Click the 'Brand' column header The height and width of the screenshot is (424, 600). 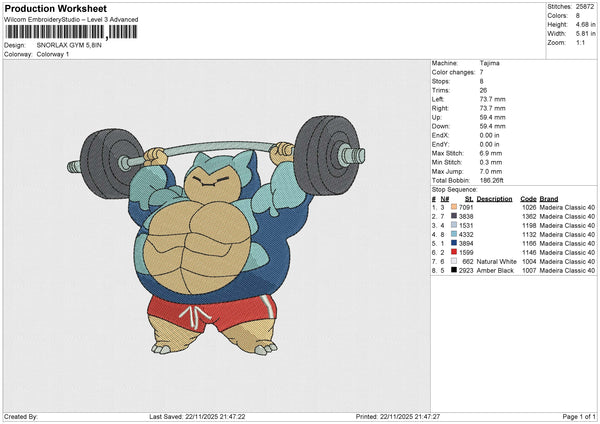pyautogui.click(x=549, y=199)
